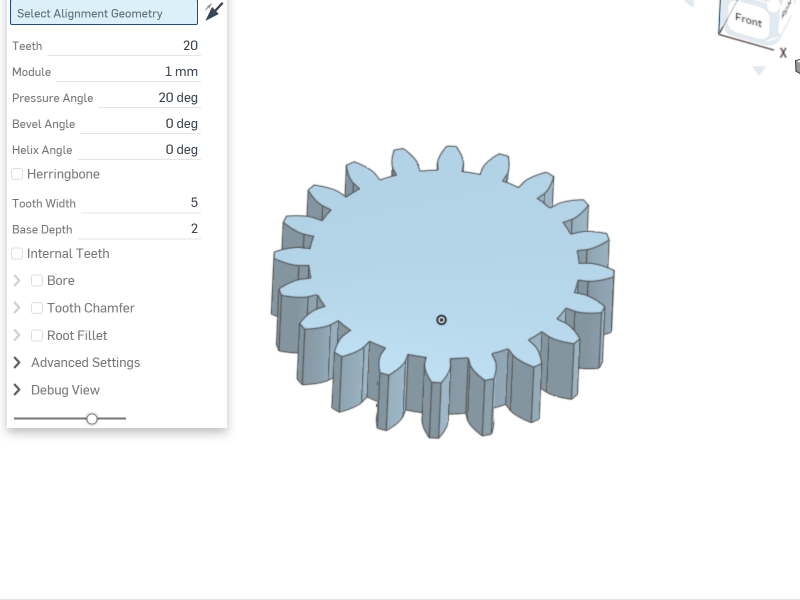Screen dimensions: 800x600
Task: Click the preview slider handle
Action: click(92, 419)
